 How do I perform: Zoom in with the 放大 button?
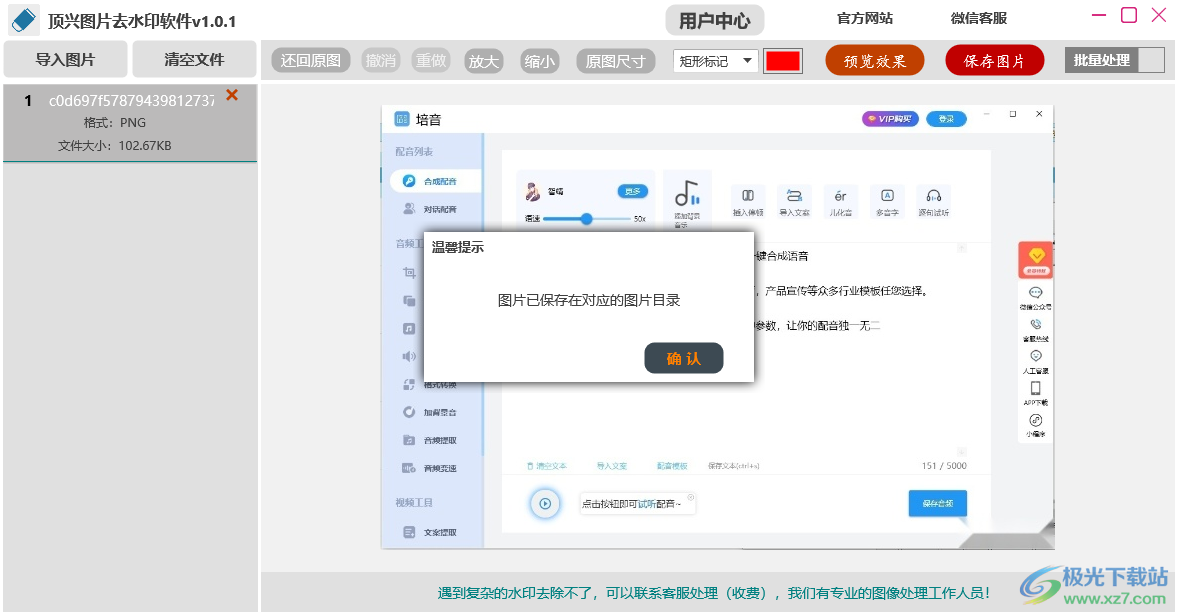point(483,61)
